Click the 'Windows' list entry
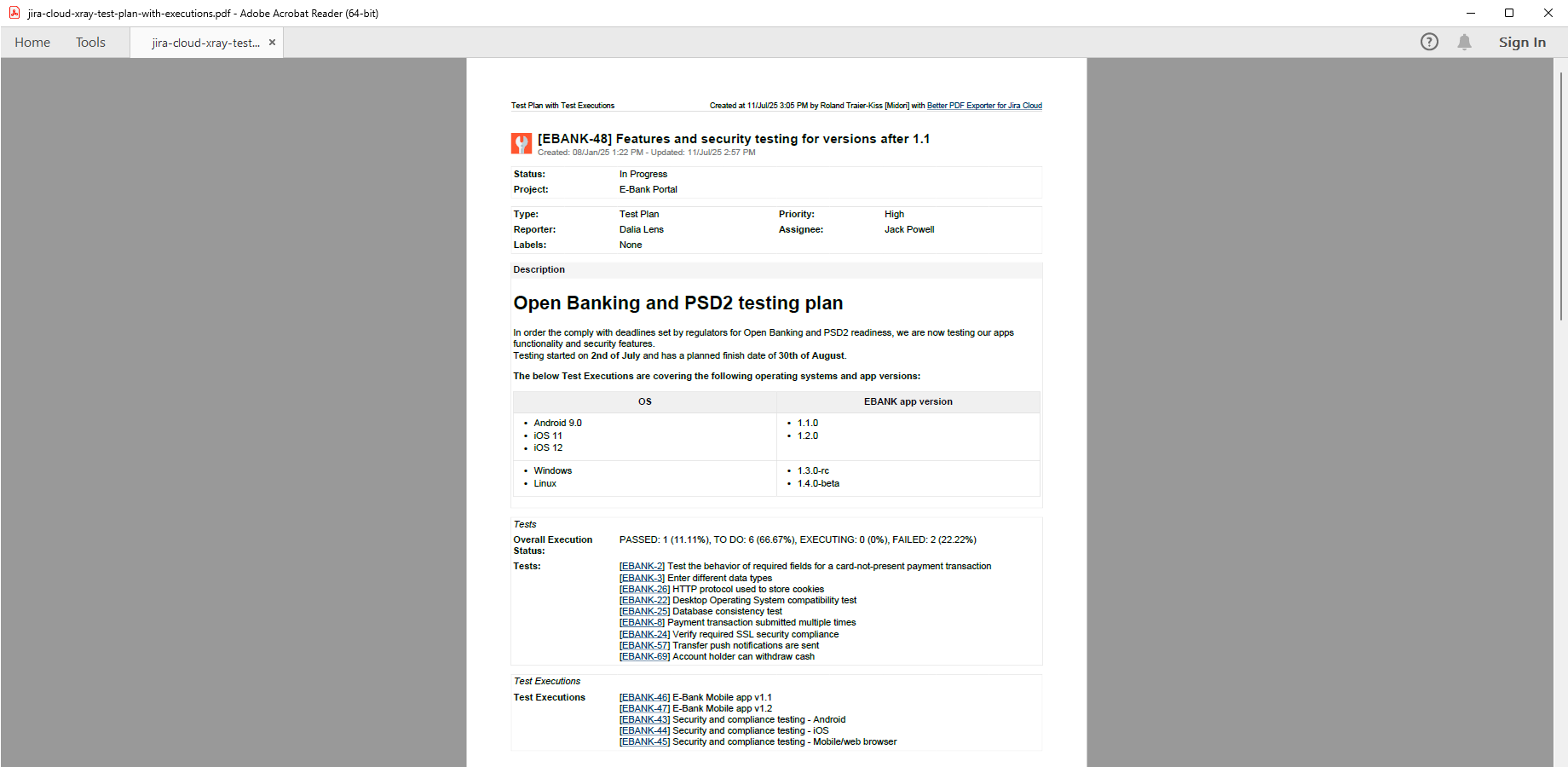The width and height of the screenshot is (1568, 767). tap(553, 470)
